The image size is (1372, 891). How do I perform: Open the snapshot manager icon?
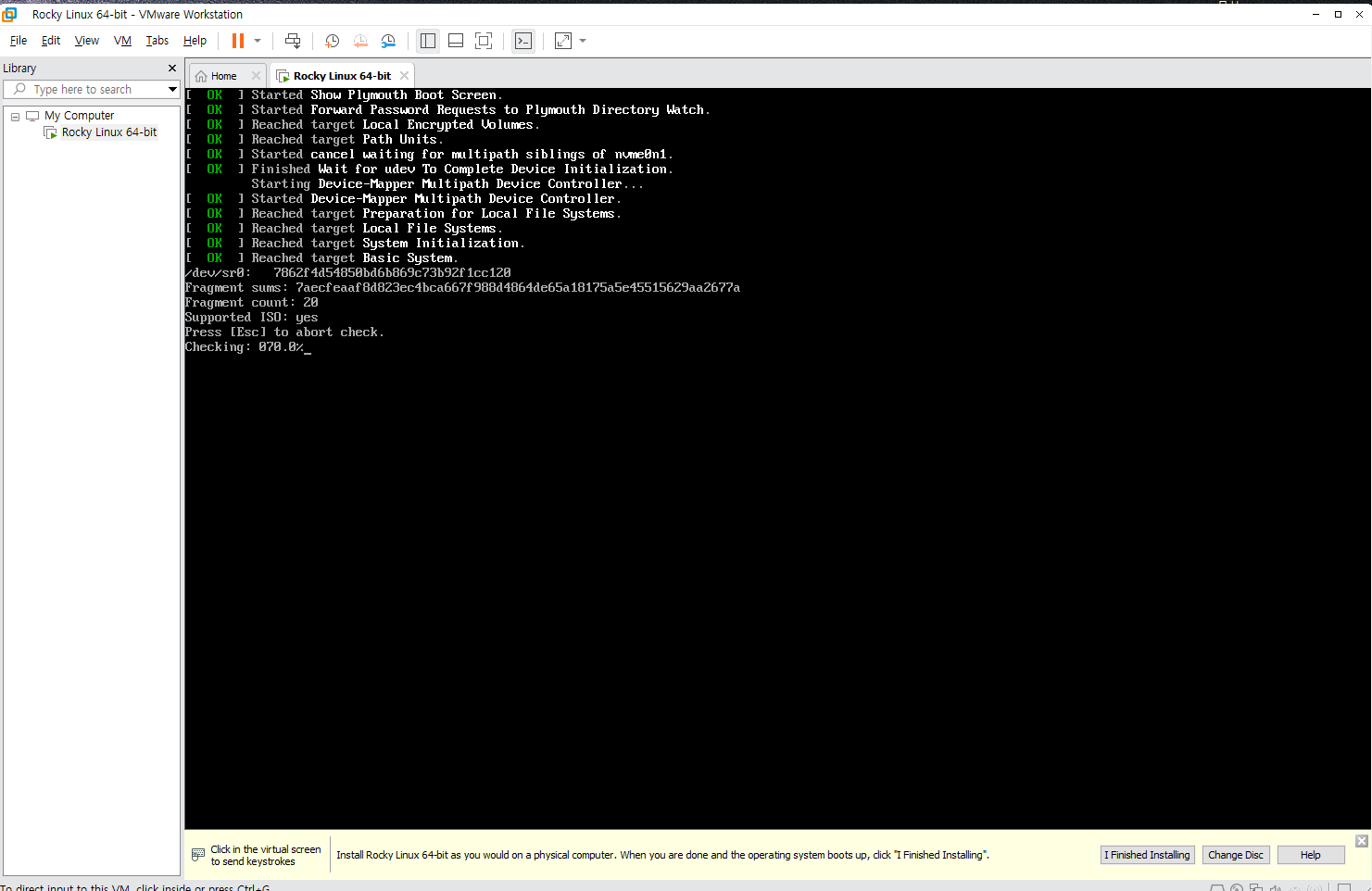pyautogui.click(x=388, y=41)
